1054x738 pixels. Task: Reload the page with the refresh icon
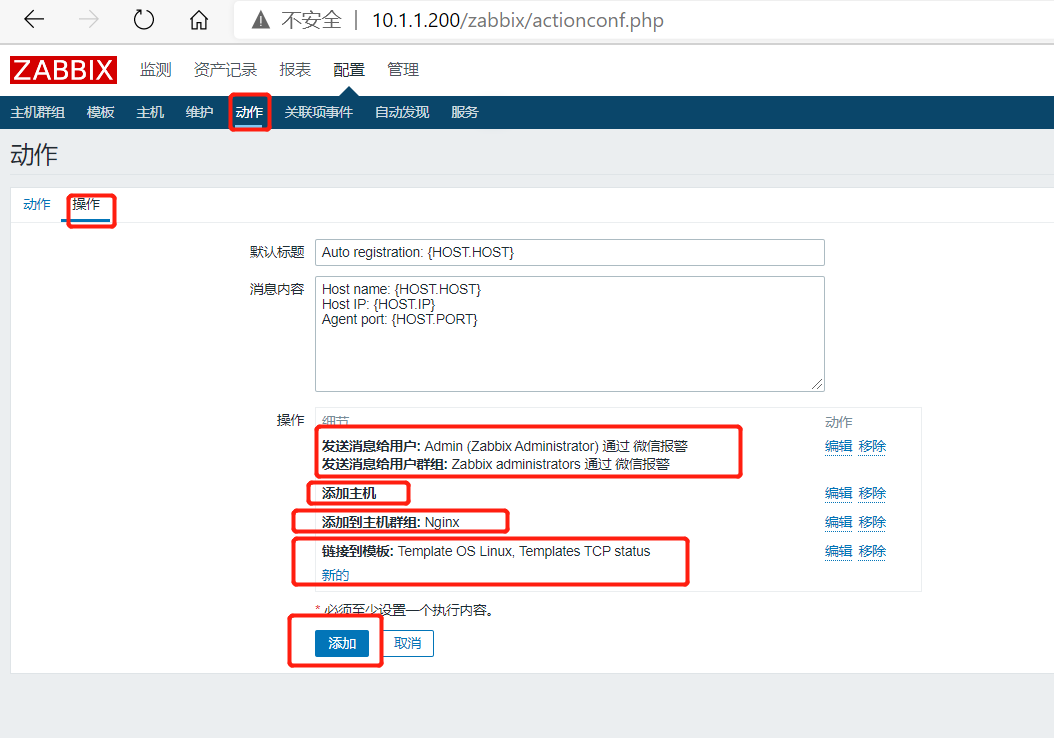point(143,19)
